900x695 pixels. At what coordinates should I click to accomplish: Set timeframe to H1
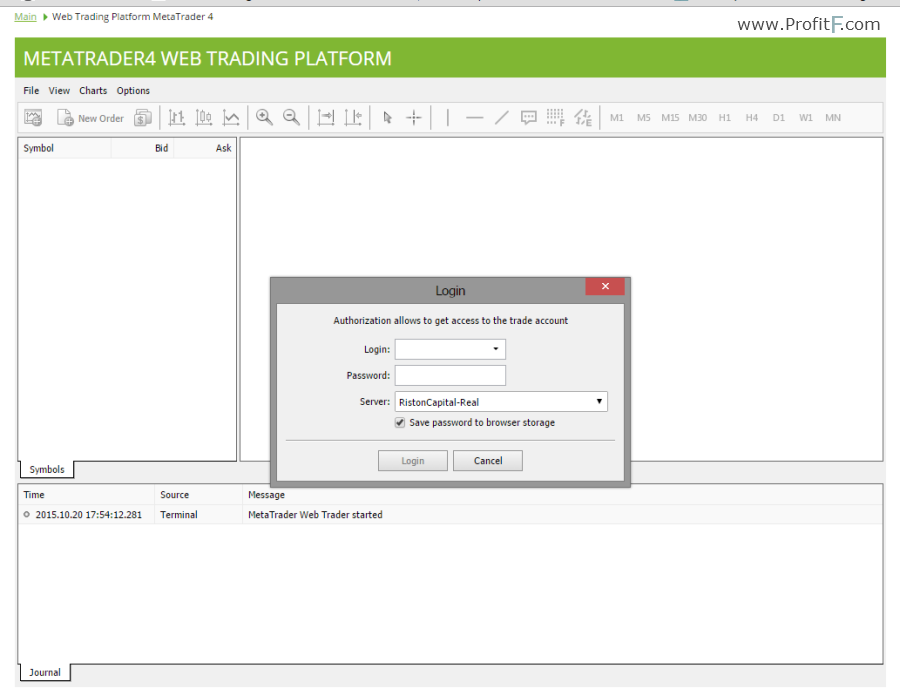(x=725, y=118)
